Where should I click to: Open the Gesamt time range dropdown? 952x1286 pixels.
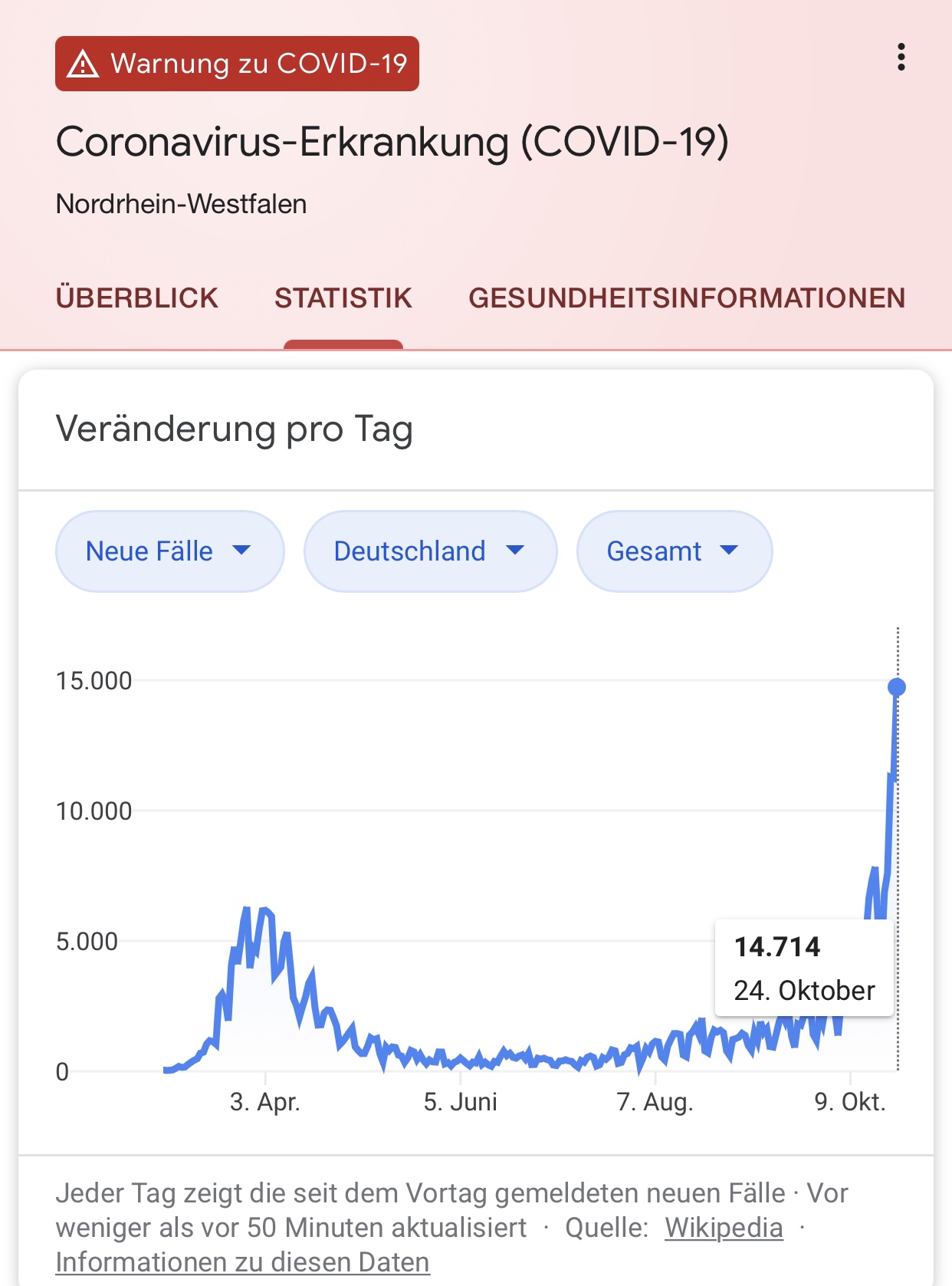tap(675, 551)
